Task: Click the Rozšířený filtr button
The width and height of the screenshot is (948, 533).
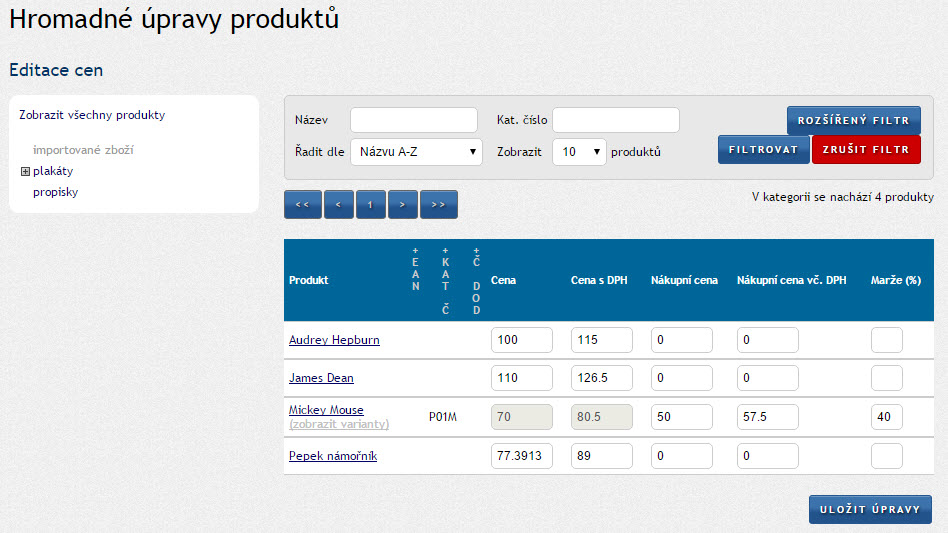Action: [x=853, y=121]
